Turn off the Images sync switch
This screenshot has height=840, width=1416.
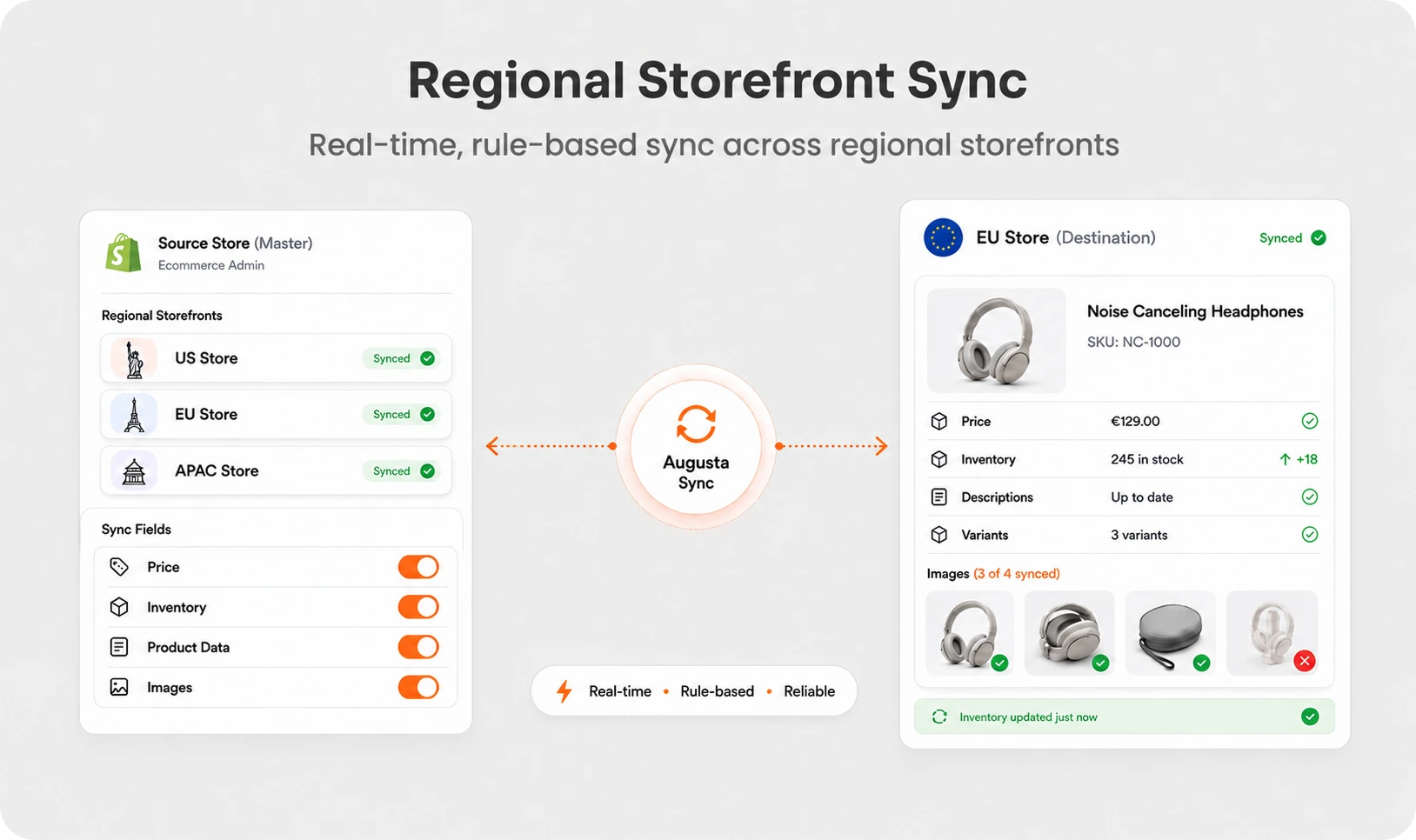[418, 687]
